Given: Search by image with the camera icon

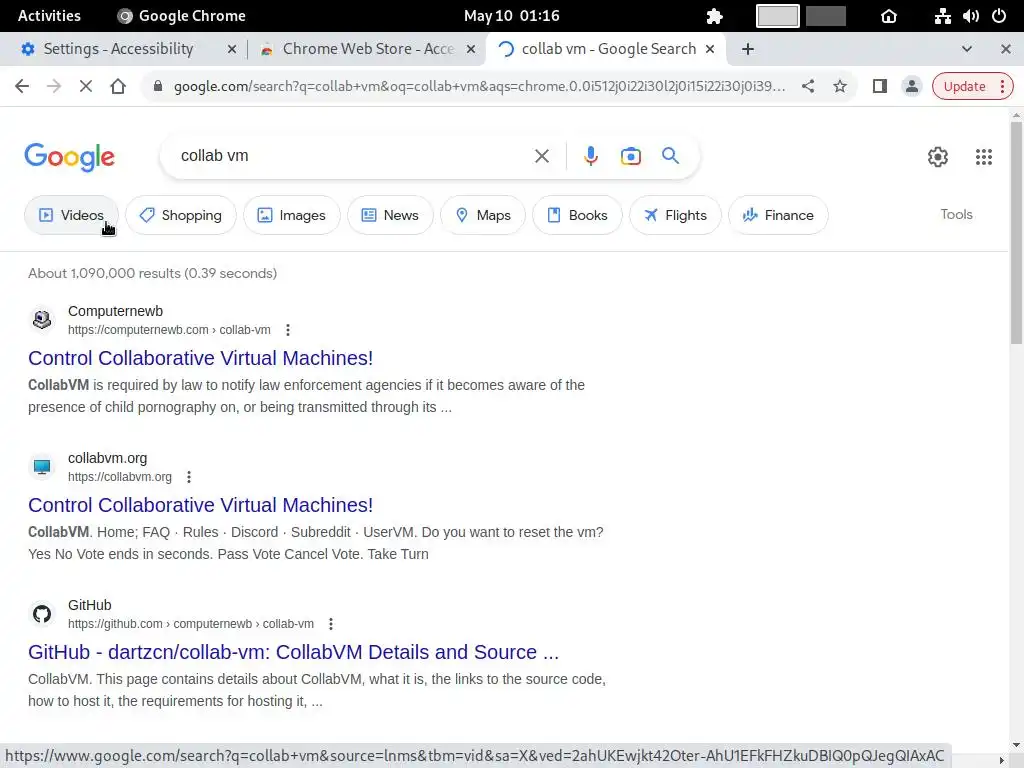Looking at the screenshot, I should [631, 156].
